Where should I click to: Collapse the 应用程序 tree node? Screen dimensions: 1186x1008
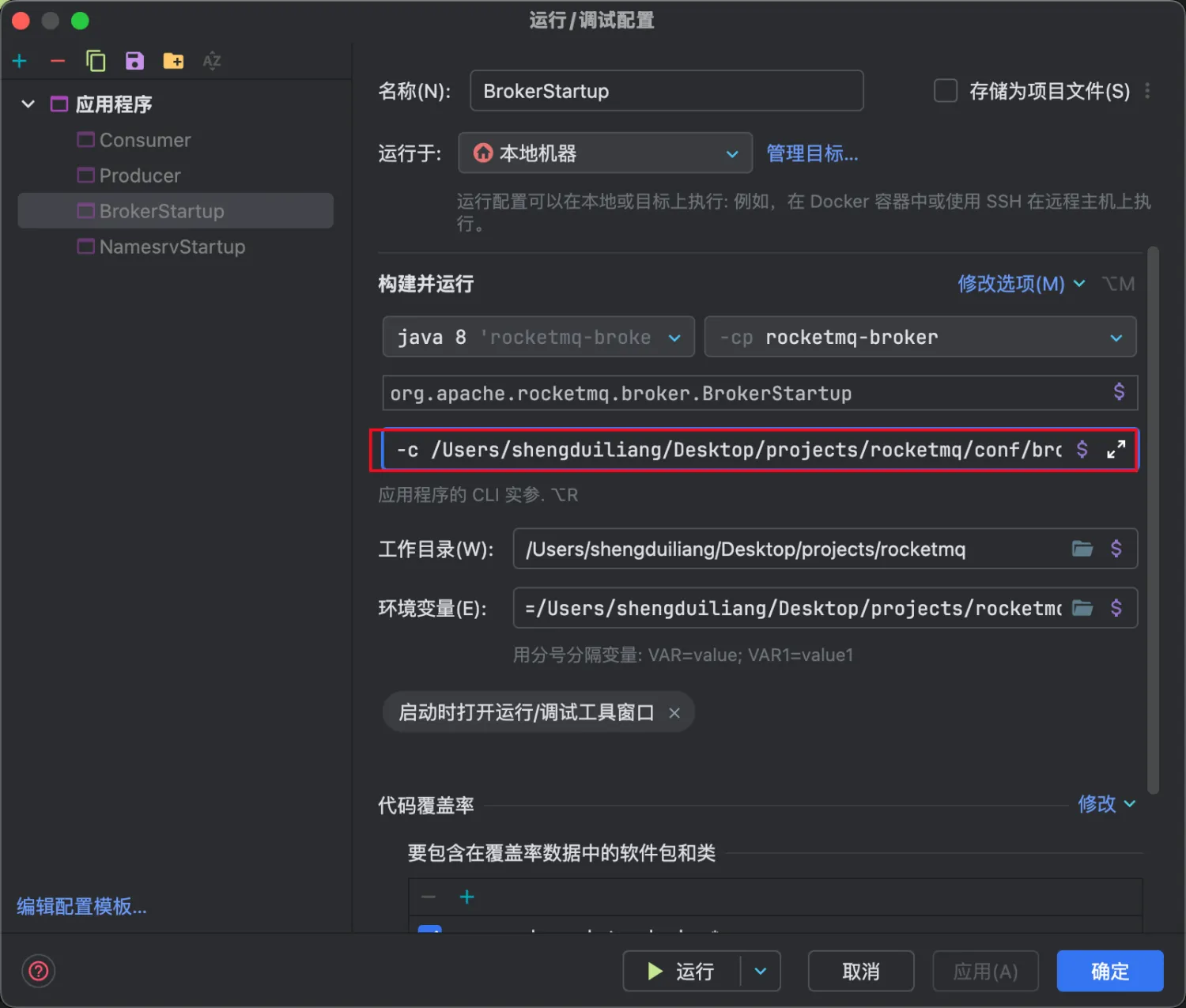(x=28, y=104)
